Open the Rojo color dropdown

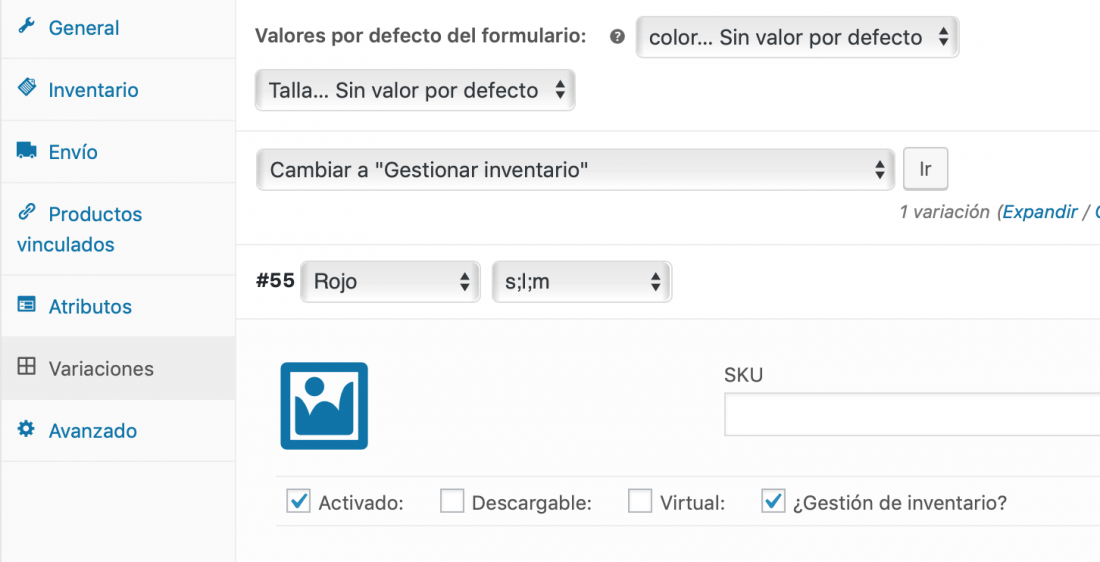click(x=390, y=281)
